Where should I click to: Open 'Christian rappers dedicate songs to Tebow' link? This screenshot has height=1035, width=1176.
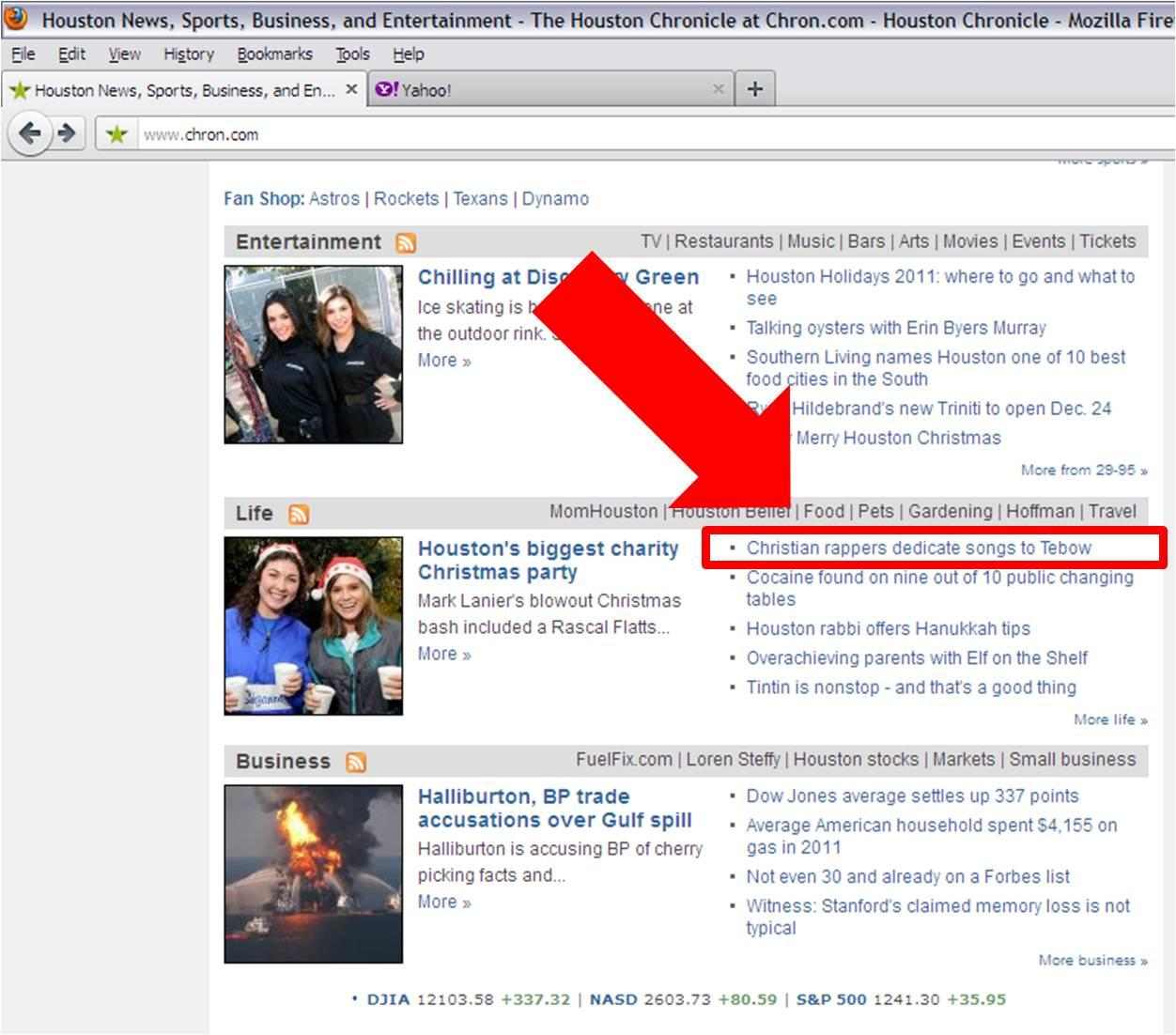coord(918,548)
